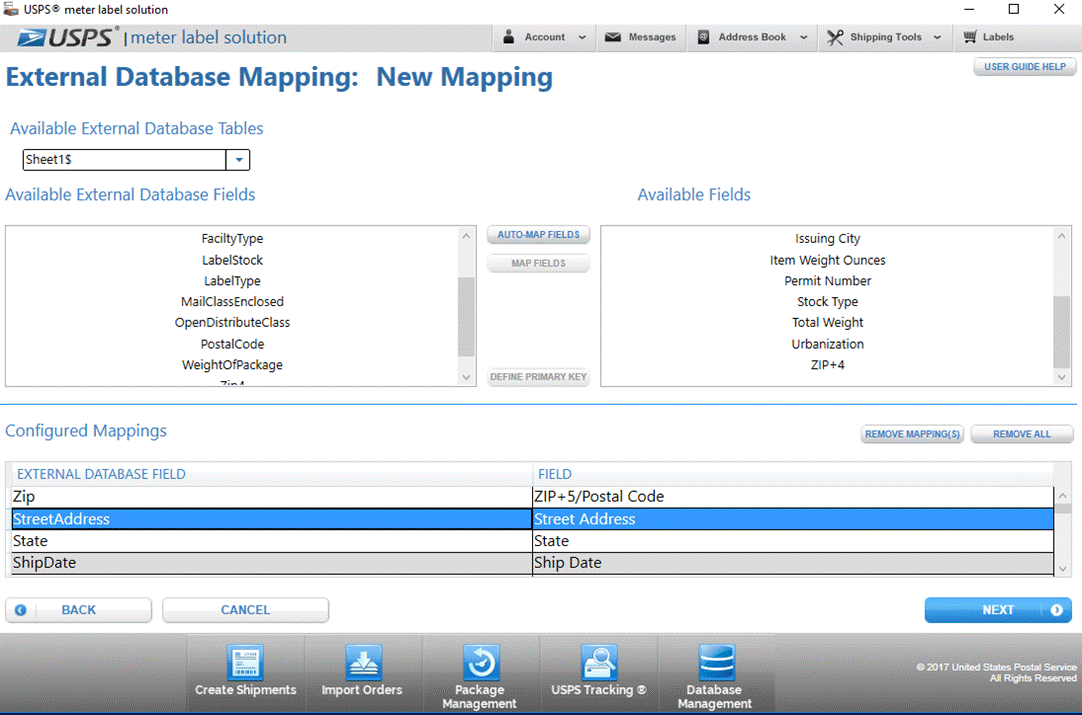
Task: Expand the Account menu chevron
Action: click(x=582, y=37)
